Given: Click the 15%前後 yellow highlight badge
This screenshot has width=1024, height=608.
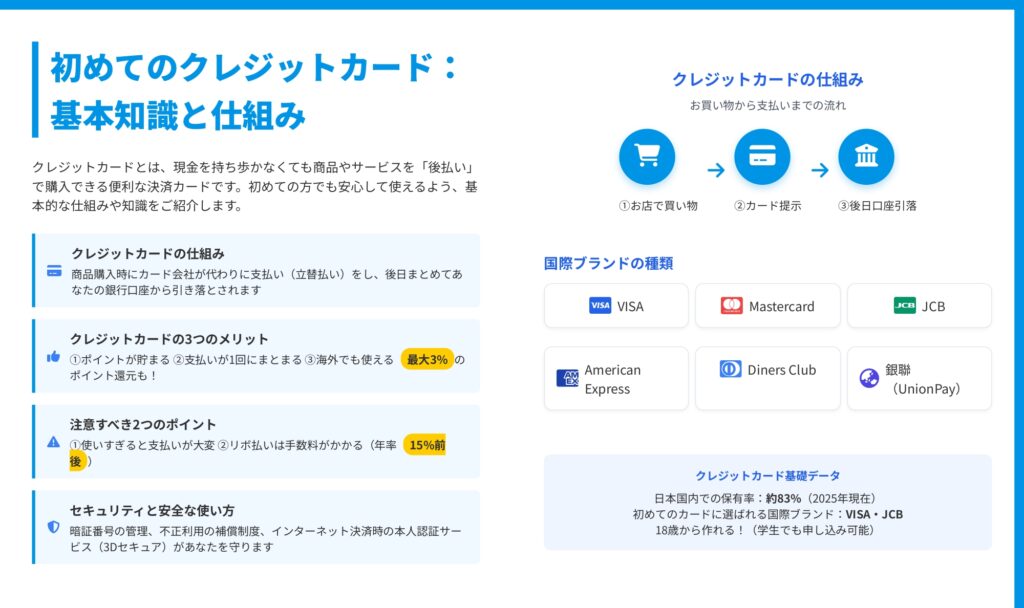Looking at the screenshot, I should point(425,445).
